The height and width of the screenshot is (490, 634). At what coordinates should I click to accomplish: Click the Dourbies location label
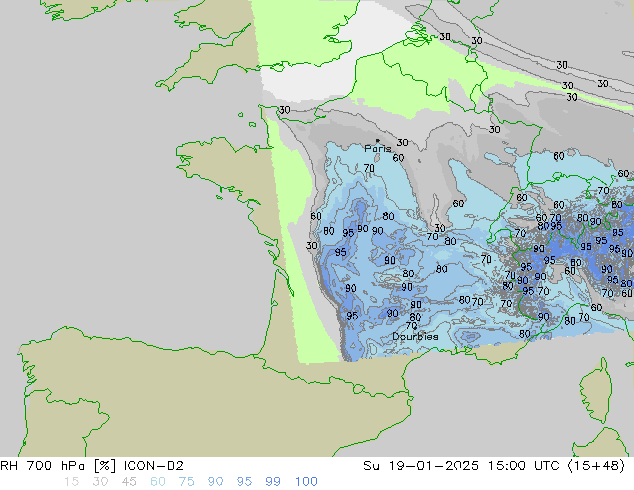point(415,336)
